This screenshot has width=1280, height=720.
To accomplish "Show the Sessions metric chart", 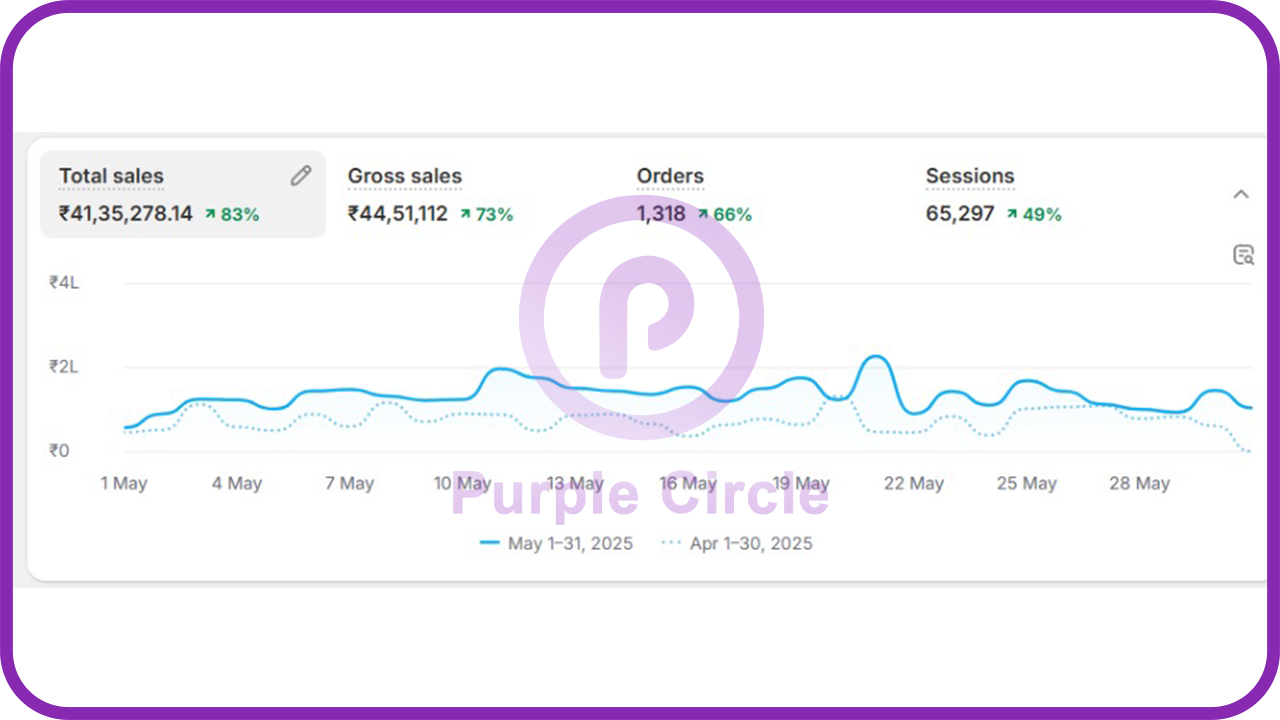I will pos(969,177).
